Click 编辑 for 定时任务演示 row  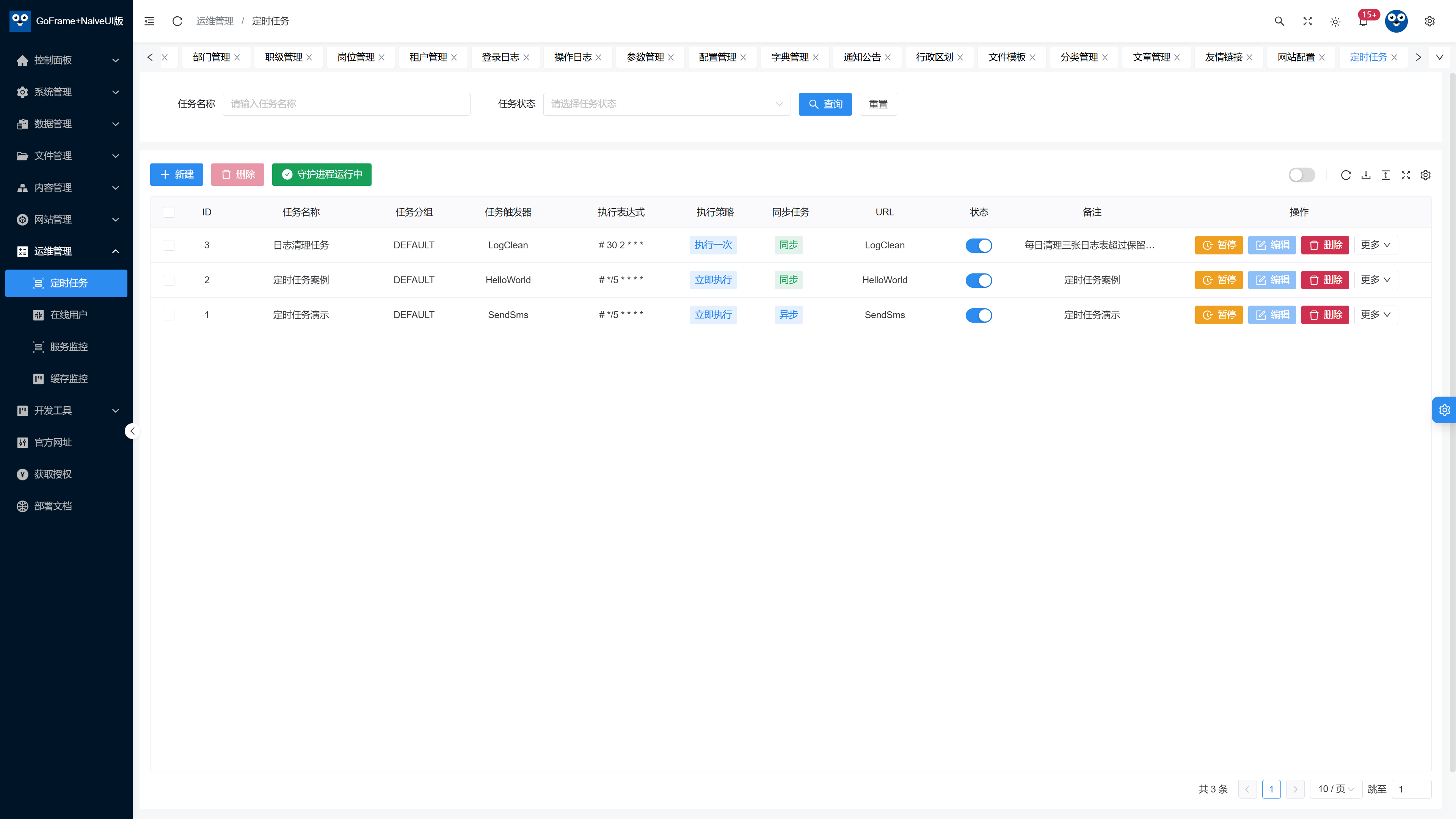[1272, 315]
